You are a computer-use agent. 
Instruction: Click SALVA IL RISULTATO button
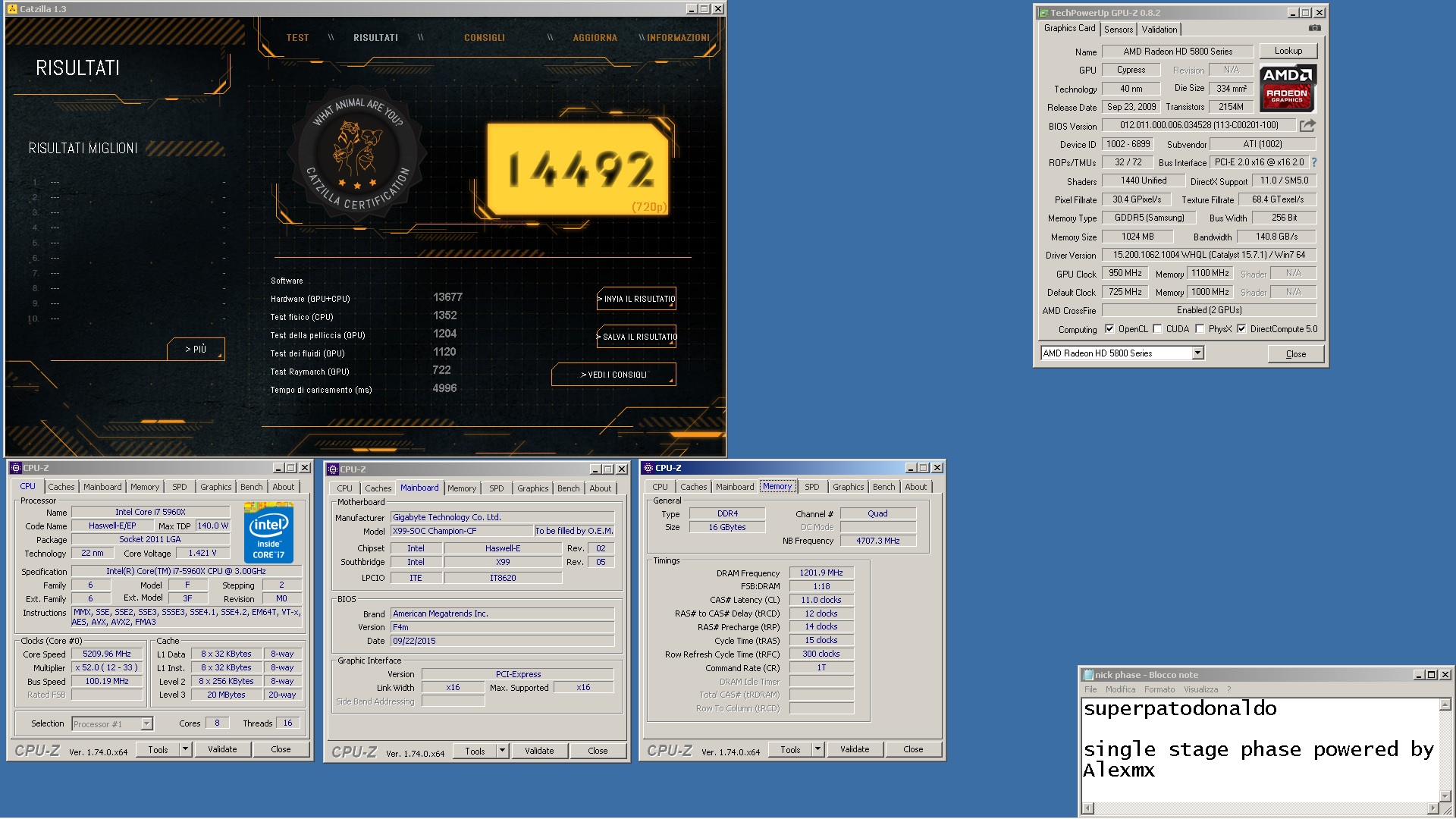[636, 337]
